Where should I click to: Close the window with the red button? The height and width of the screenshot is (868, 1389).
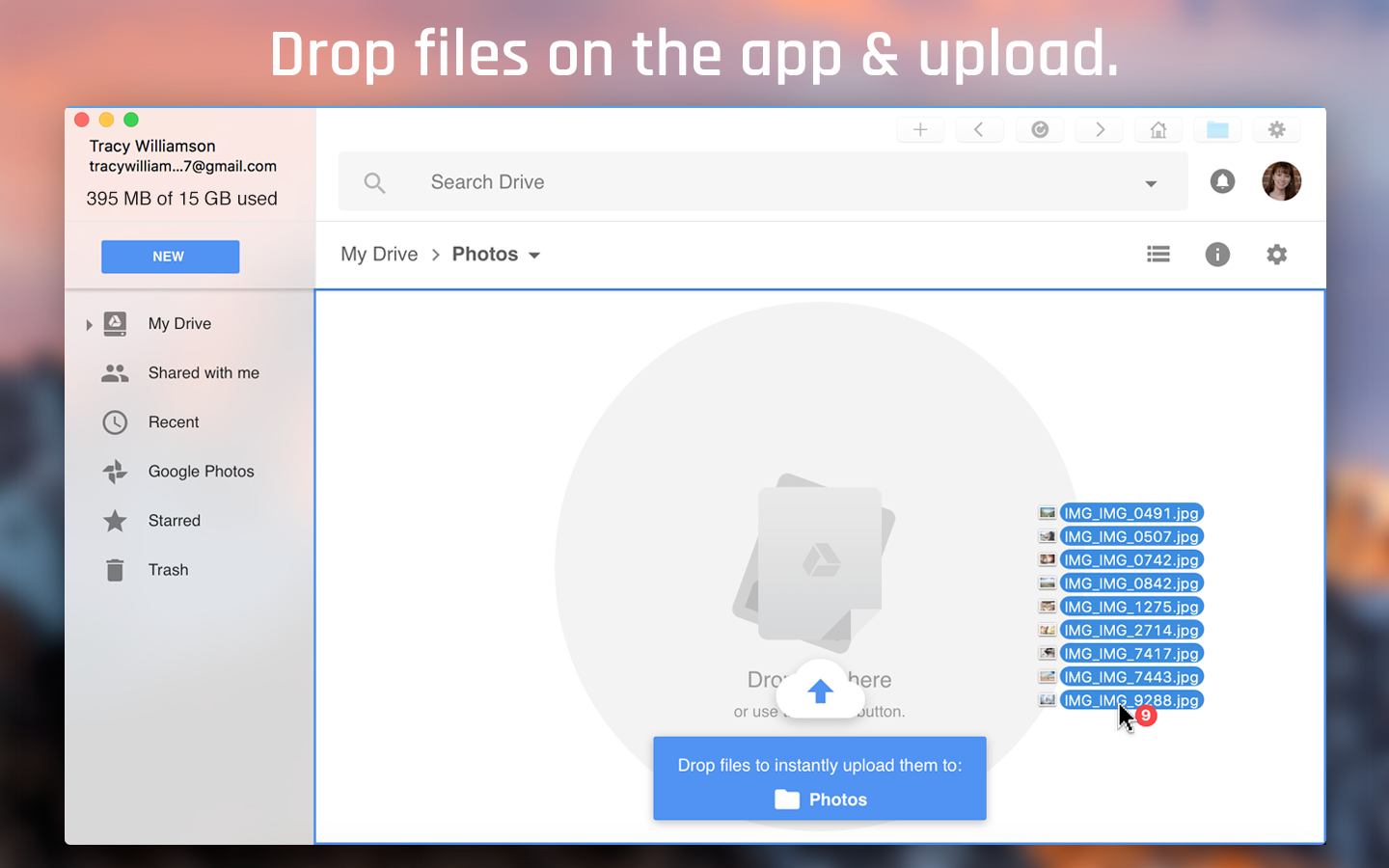pos(82,120)
